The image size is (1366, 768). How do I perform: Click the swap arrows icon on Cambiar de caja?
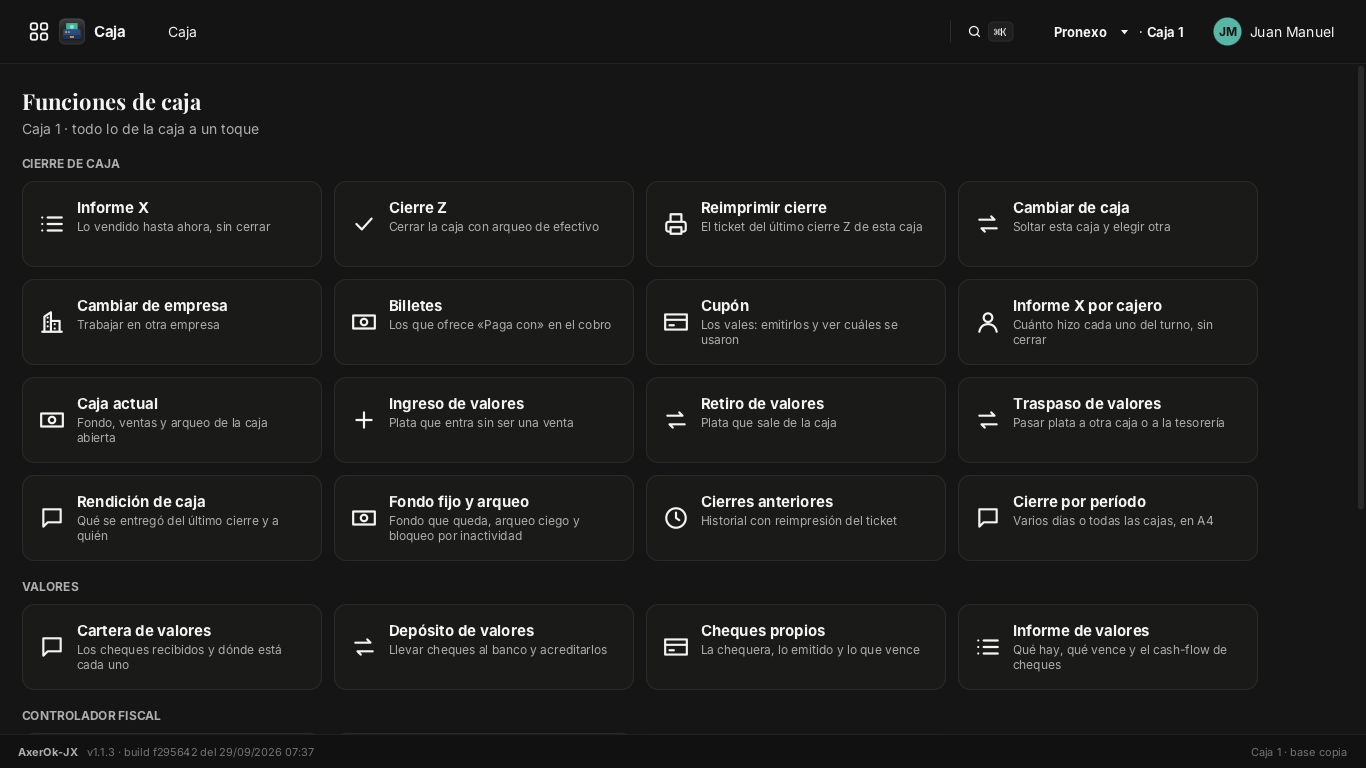point(988,224)
